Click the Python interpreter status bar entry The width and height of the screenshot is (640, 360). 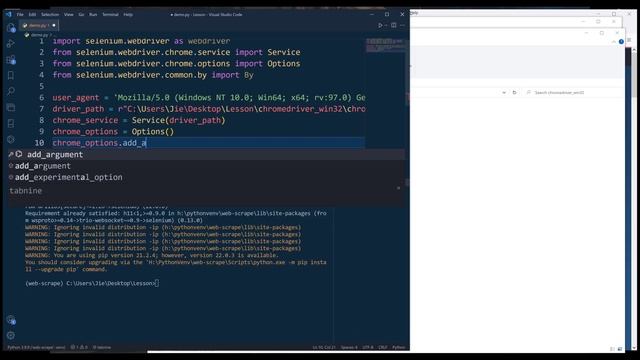pos(36,347)
